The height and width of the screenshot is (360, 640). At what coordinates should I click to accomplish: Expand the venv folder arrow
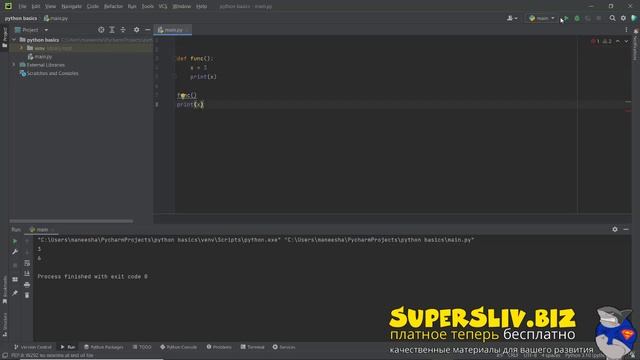click(22, 48)
